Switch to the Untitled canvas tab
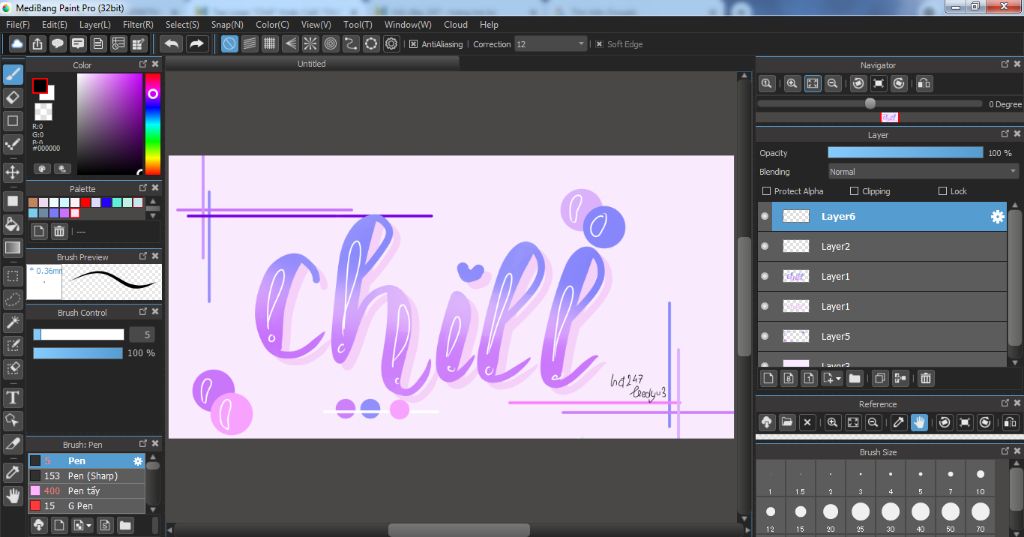 click(x=312, y=64)
